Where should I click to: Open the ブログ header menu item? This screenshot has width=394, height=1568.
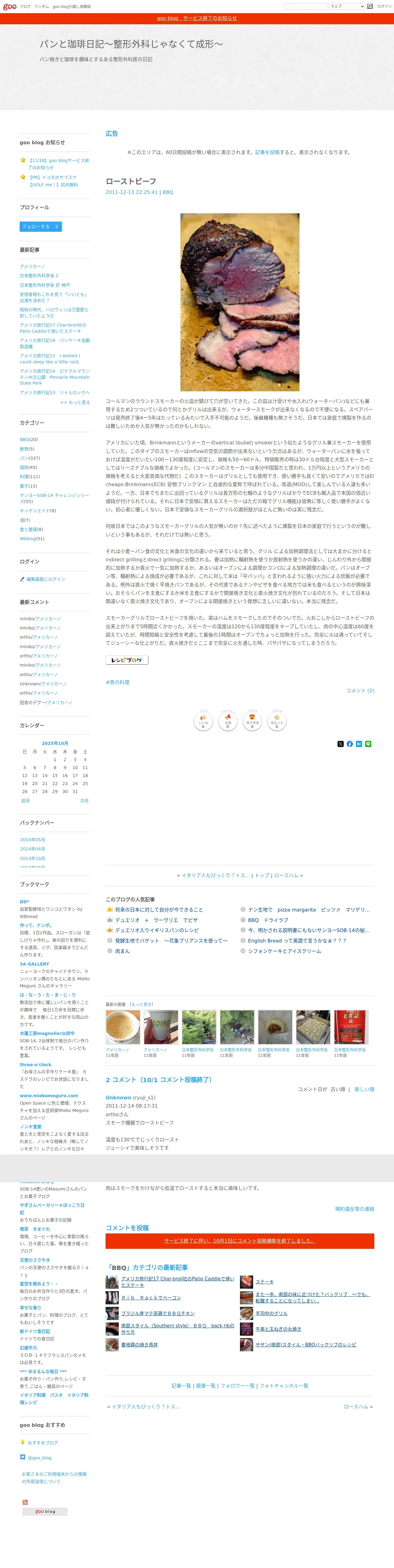[x=25, y=7]
